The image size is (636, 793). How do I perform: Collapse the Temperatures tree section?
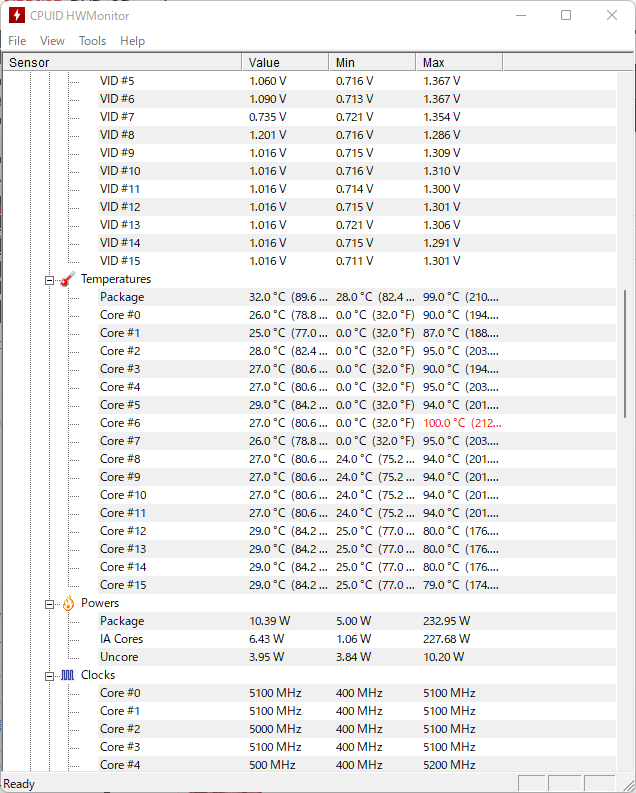point(50,280)
